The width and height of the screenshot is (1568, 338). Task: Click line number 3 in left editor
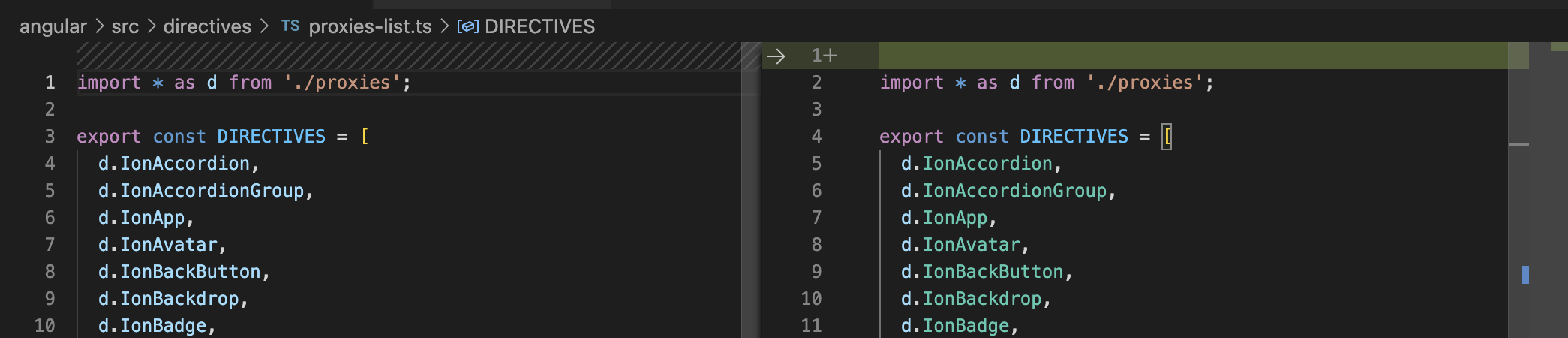coord(50,137)
